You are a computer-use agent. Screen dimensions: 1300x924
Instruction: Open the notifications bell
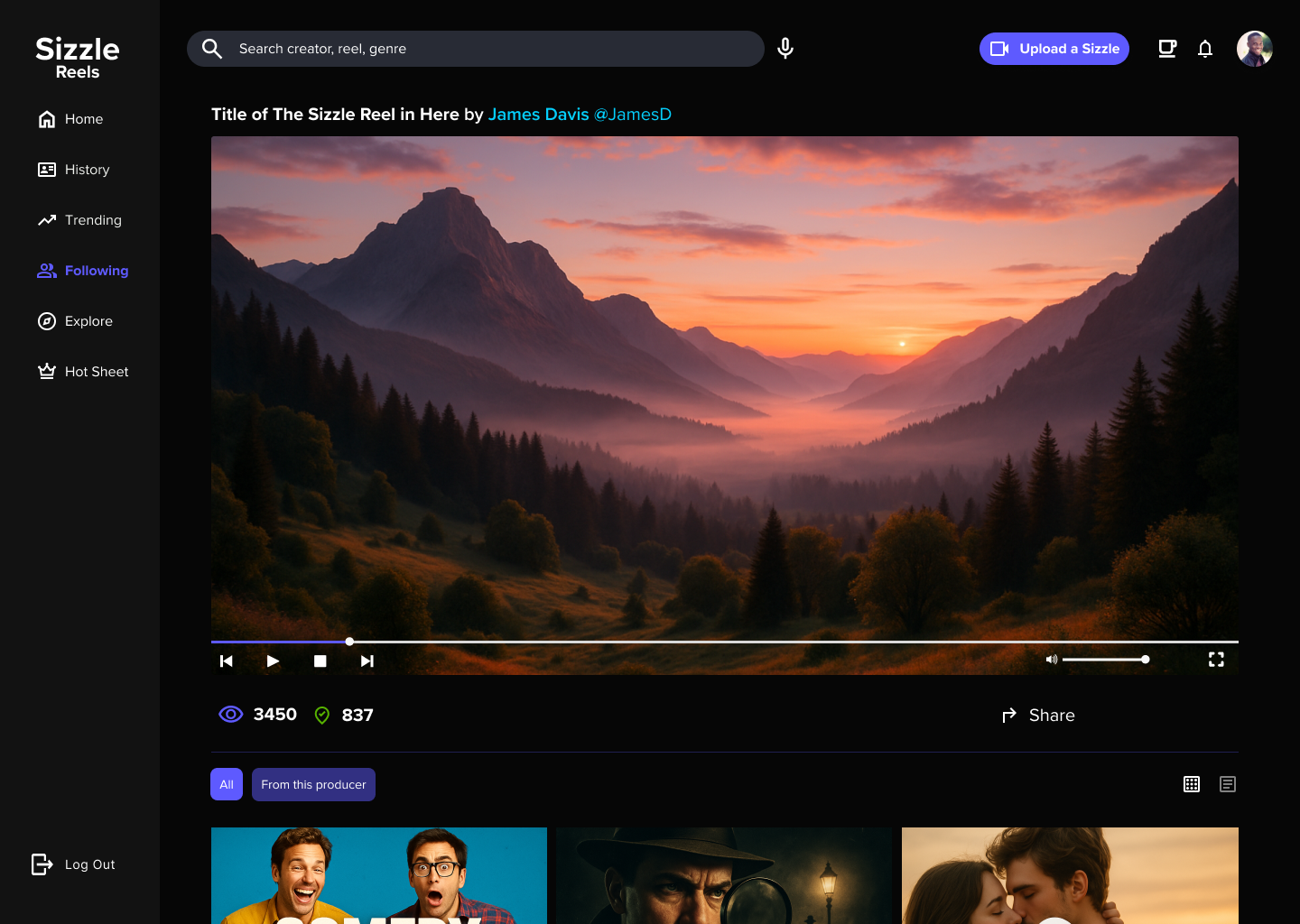point(1204,49)
